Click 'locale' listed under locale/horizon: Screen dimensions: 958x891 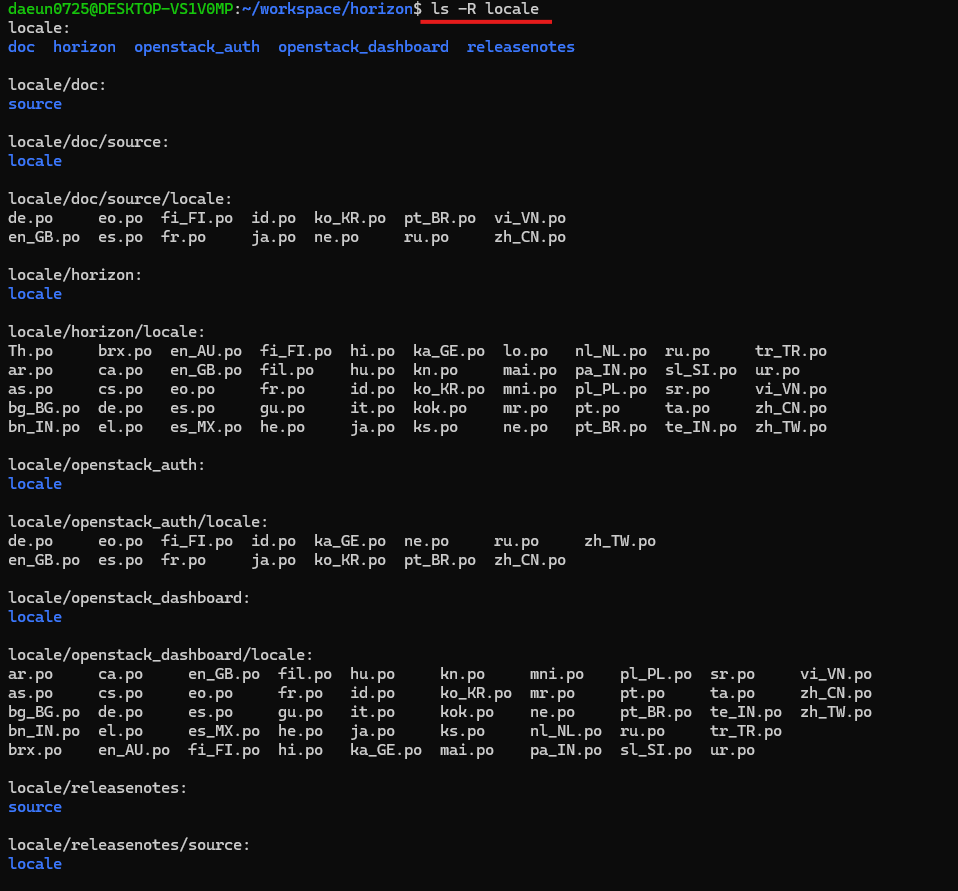pos(35,294)
